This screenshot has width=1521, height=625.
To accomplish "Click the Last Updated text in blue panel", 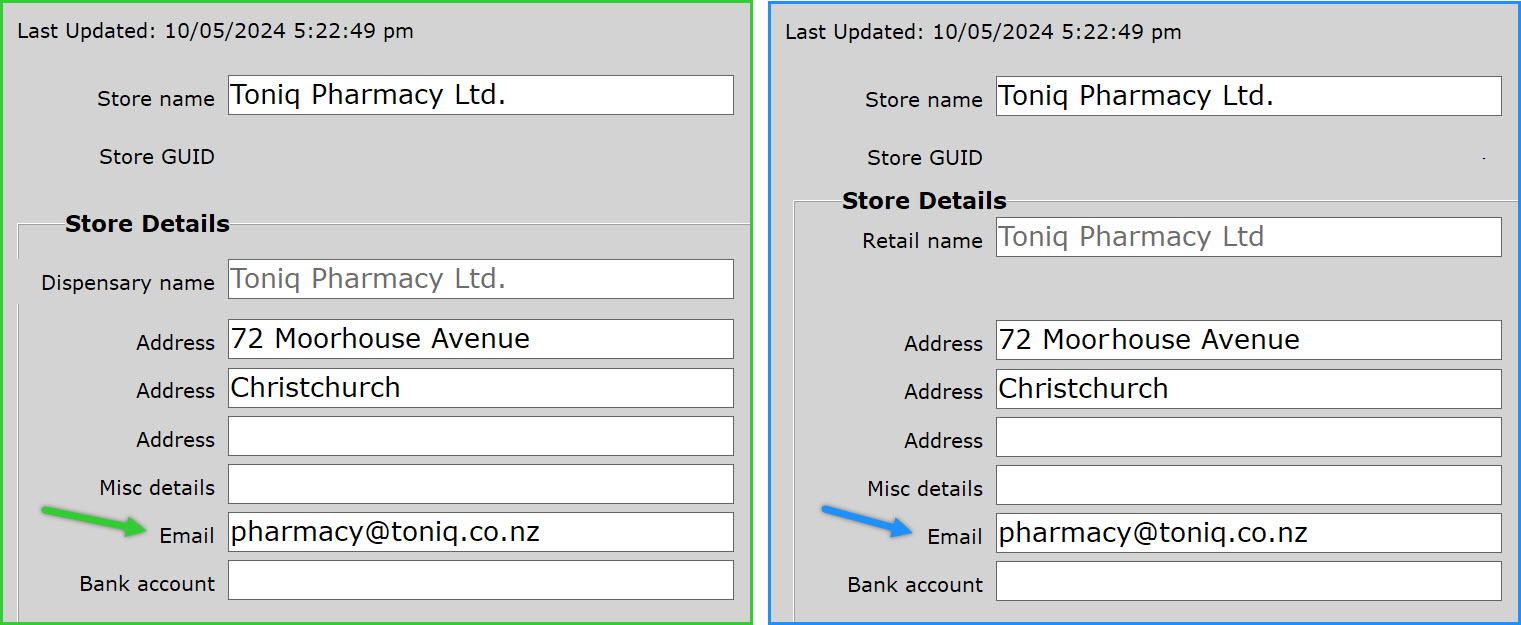I will tap(983, 32).
